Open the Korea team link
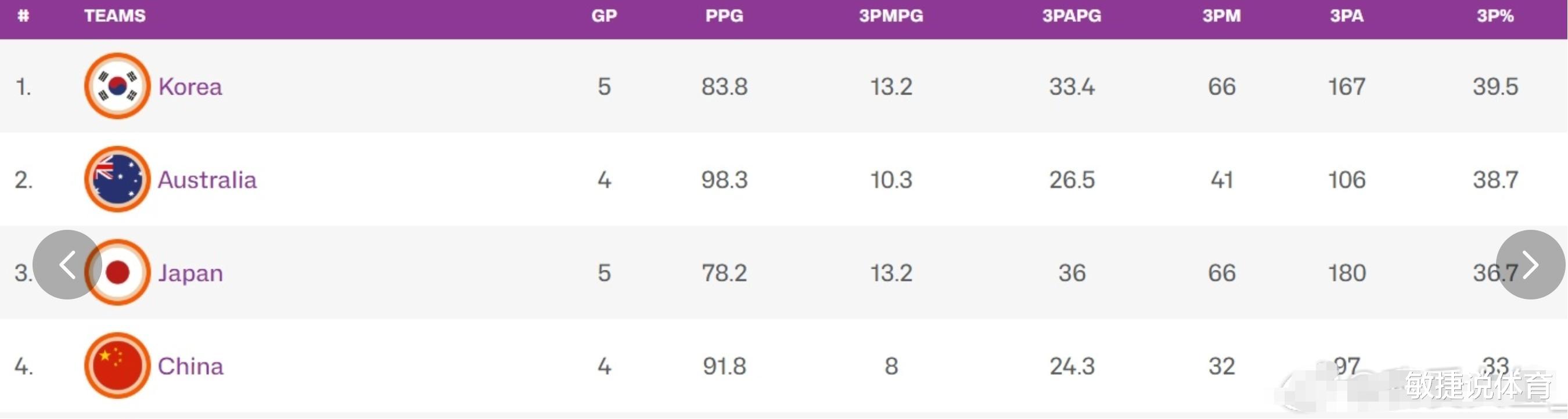This screenshot has width=1568, height=419. [190, 86]
